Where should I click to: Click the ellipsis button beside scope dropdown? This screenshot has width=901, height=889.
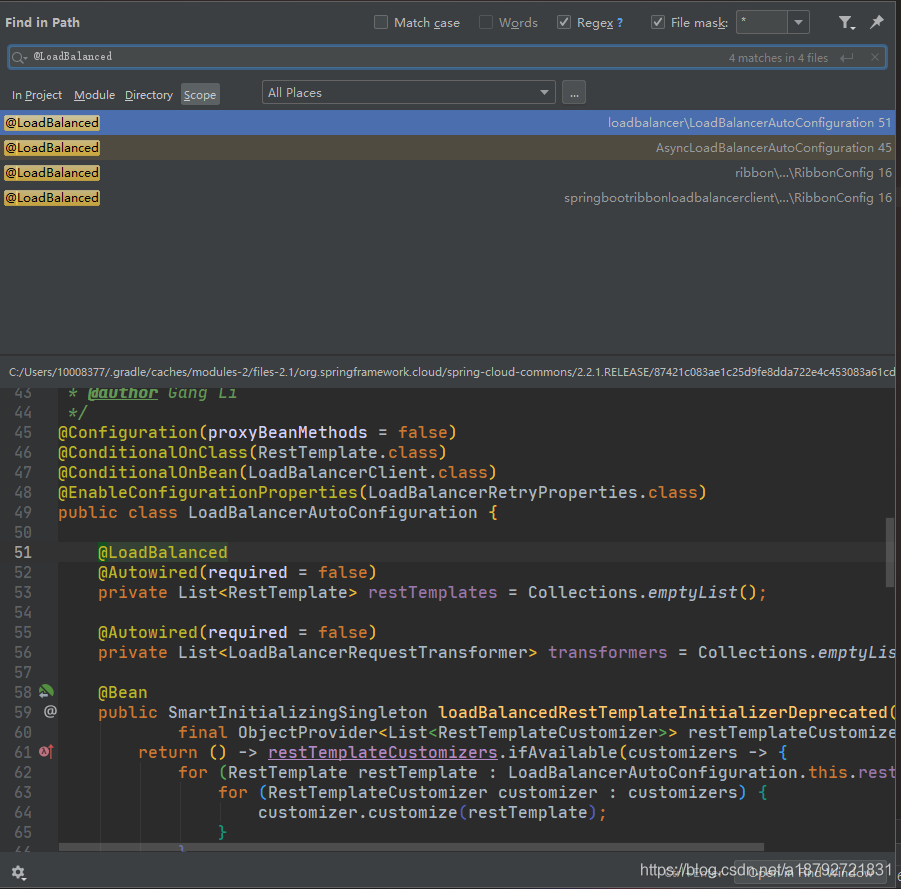(574, 93)
